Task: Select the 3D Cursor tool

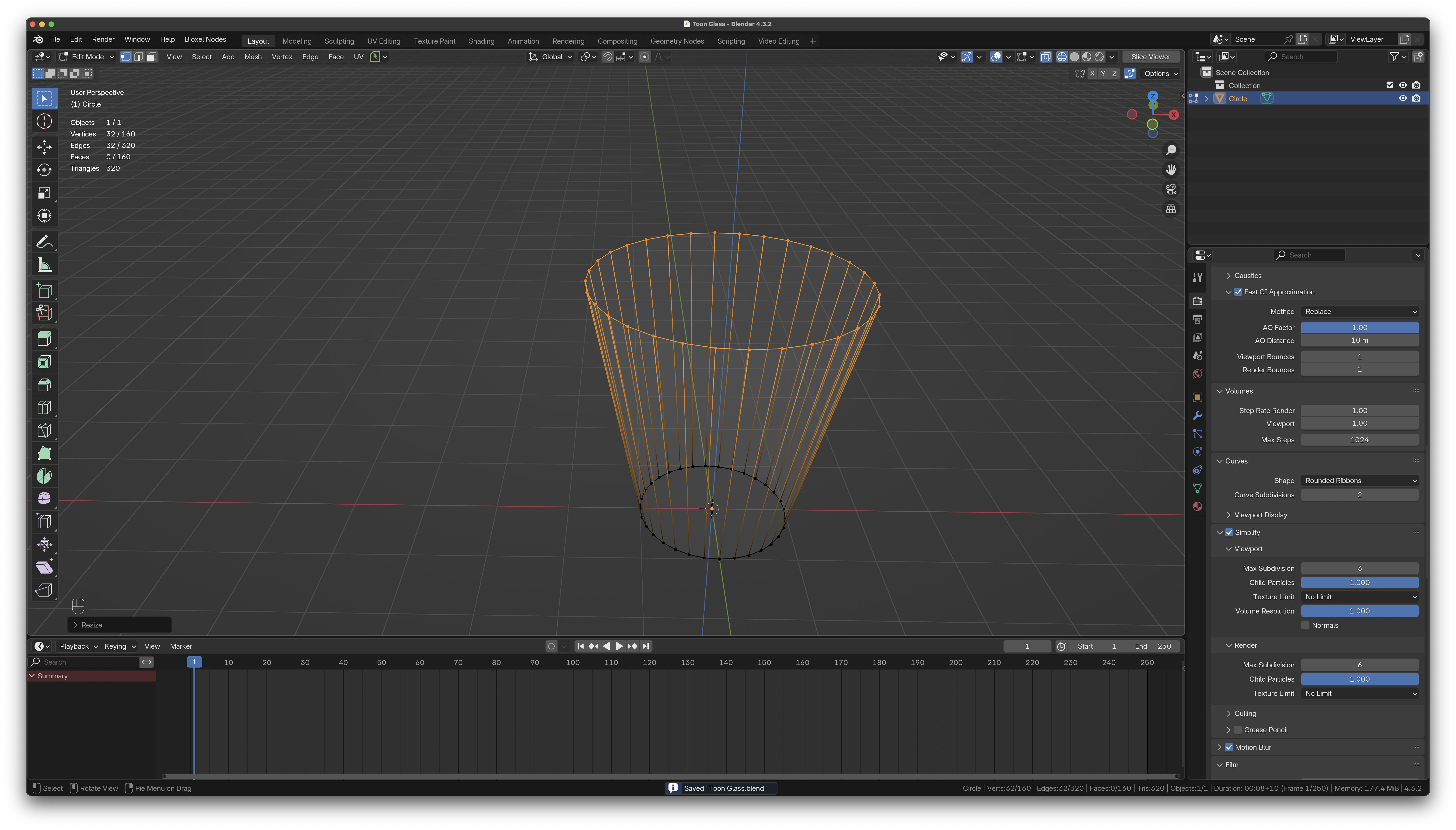Action: click(45, 122)
